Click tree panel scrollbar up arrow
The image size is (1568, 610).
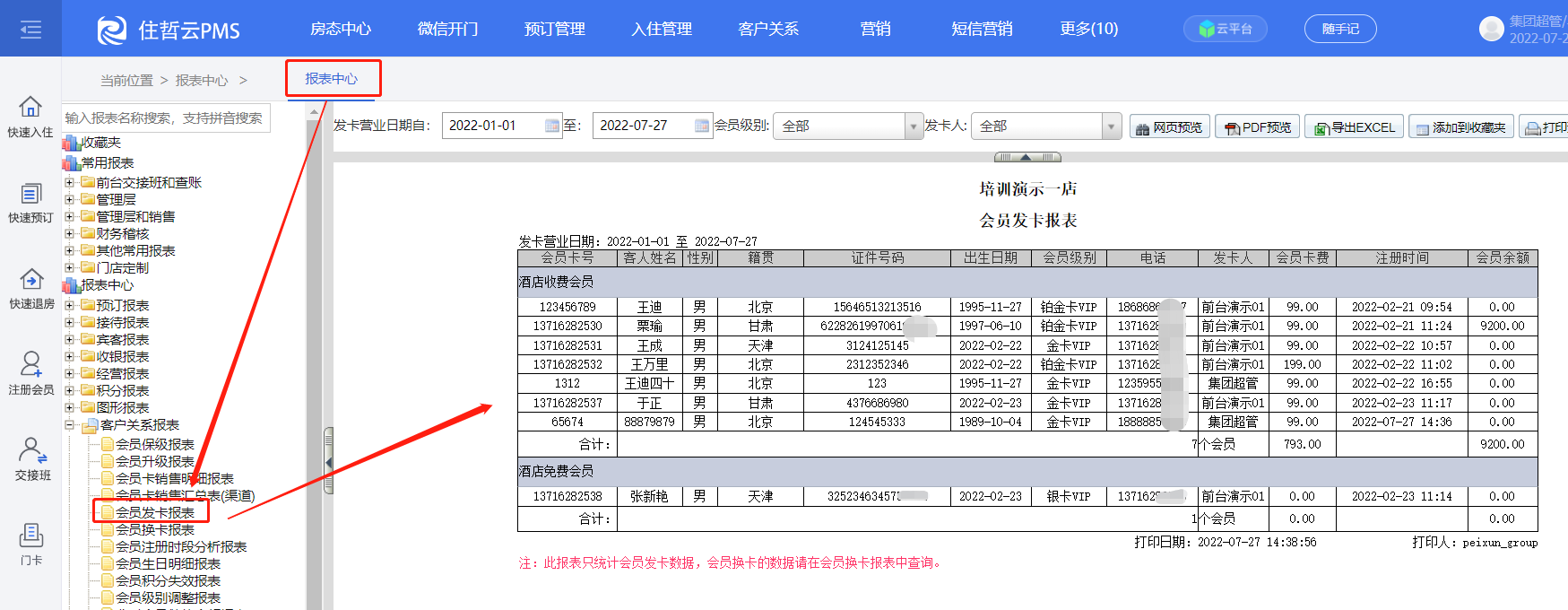(x=314, y=112)
